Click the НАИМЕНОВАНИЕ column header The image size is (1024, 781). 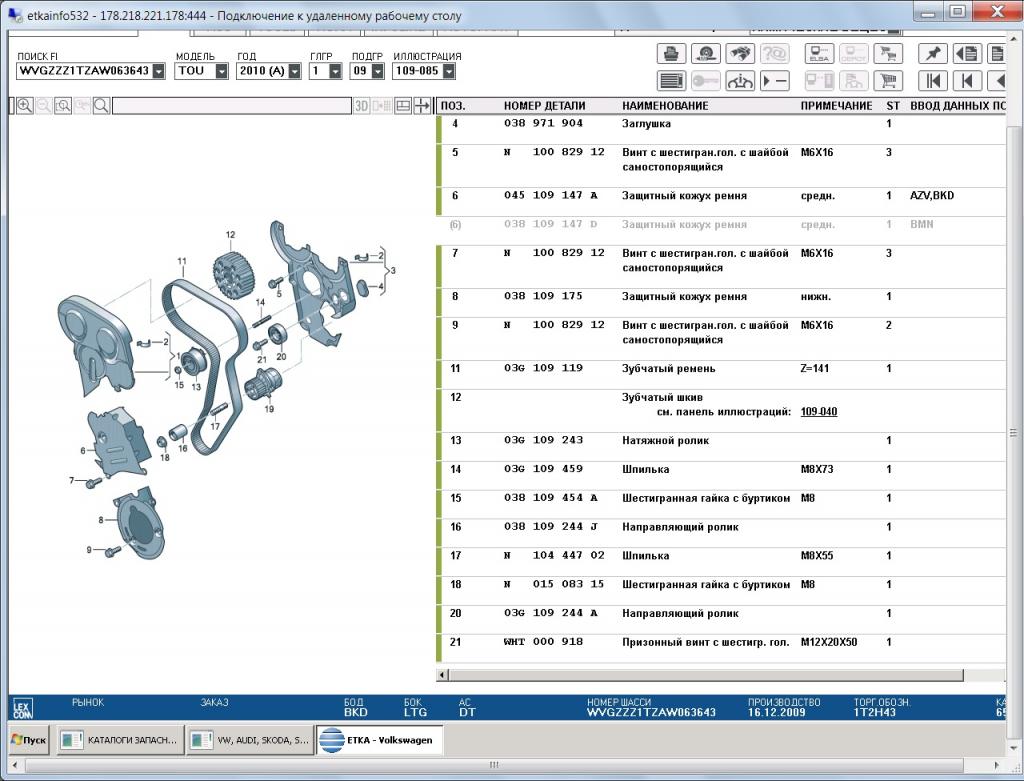(665, 106)
